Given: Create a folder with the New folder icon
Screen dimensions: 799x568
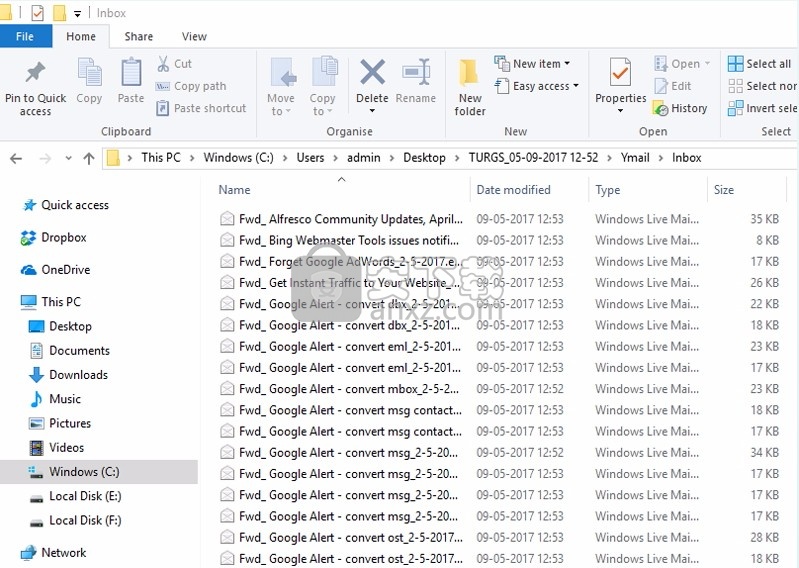Looking at the screenshot, I should (x=470, y=78).
